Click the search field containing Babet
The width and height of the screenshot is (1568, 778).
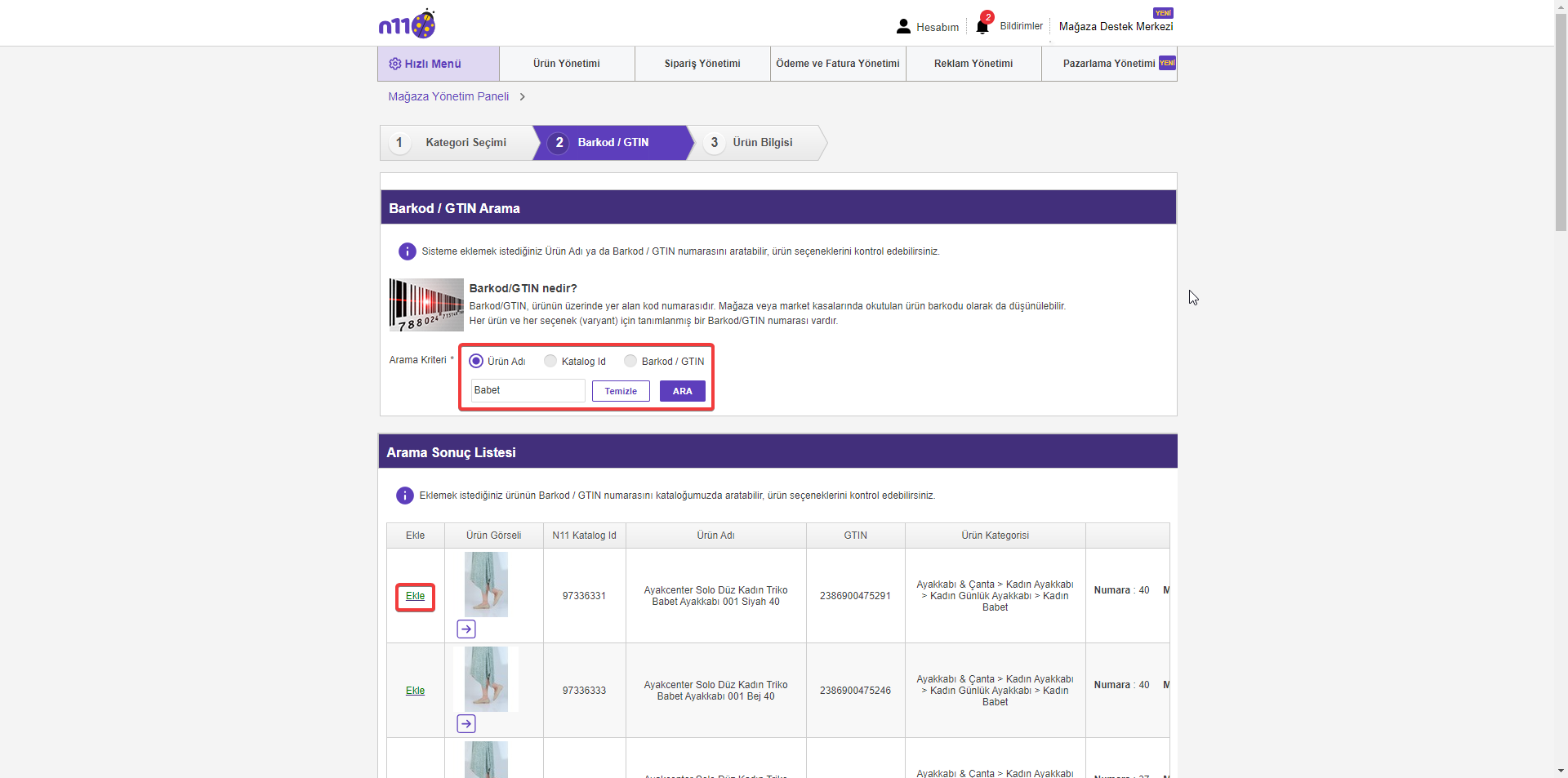pyautogui.click(x=528, y=390)
